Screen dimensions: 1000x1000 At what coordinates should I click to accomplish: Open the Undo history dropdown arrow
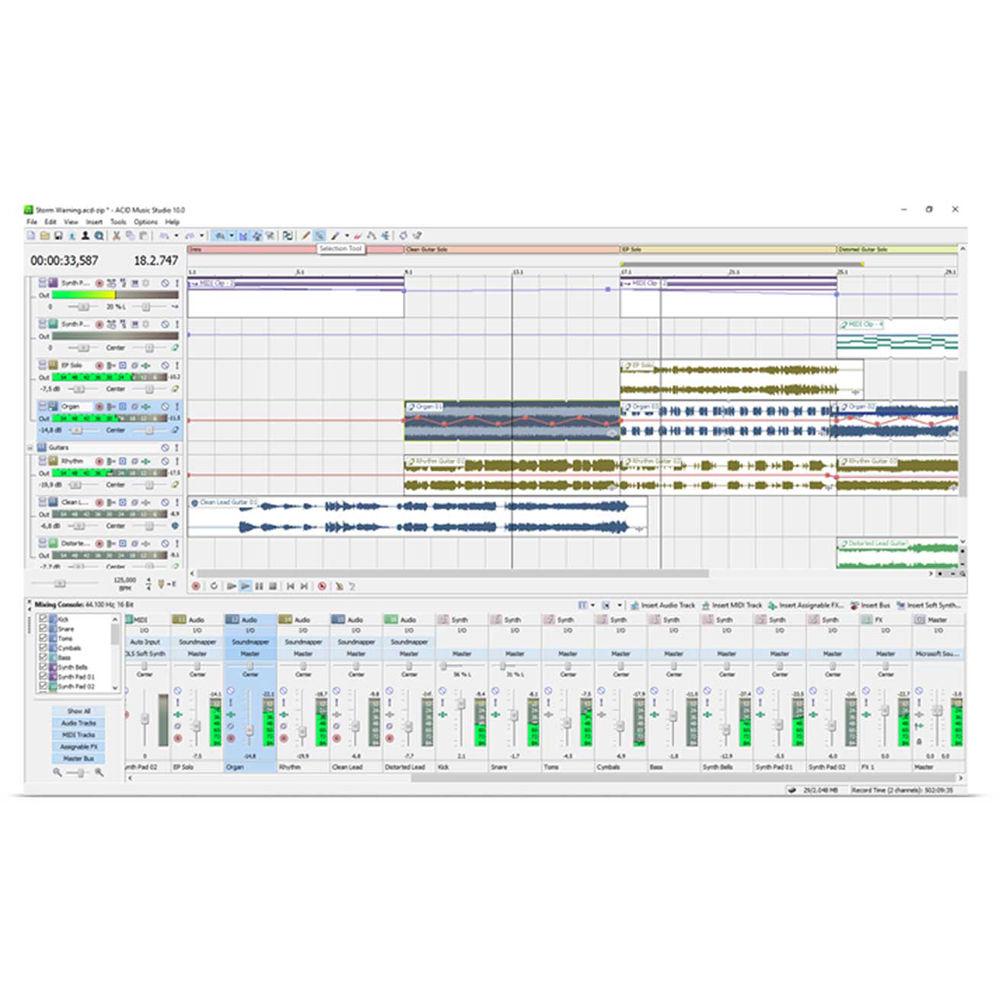(x=178, y=236)
